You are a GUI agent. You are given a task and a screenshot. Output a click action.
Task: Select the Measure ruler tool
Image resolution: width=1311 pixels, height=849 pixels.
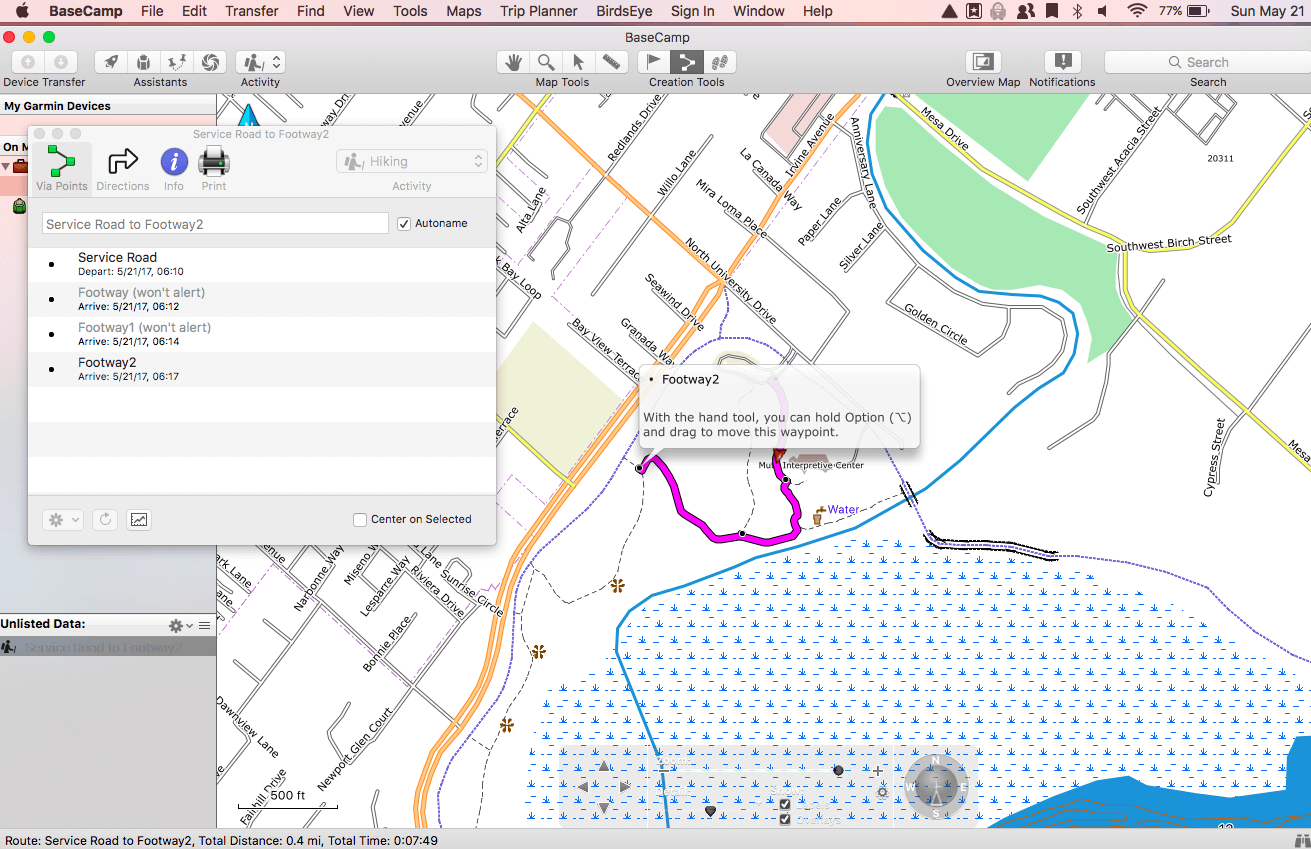(x=610, y=62)
